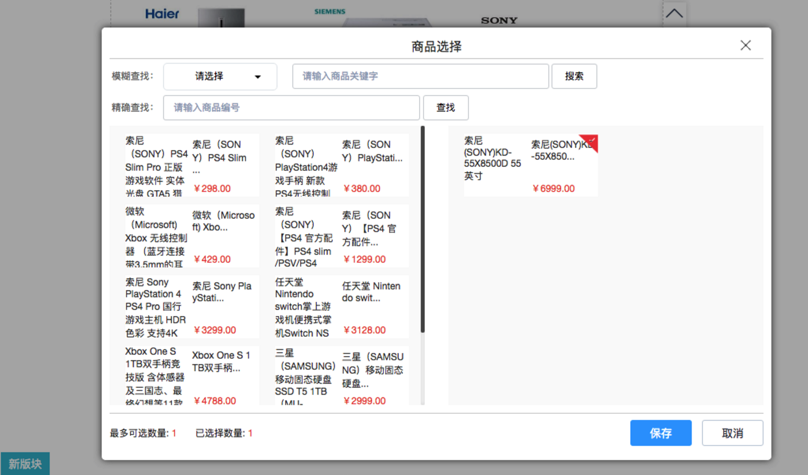This screenshot has width=808, height=475.
Task: Click the 新版块 button at bottom left
Action: (x=24, y=464)
